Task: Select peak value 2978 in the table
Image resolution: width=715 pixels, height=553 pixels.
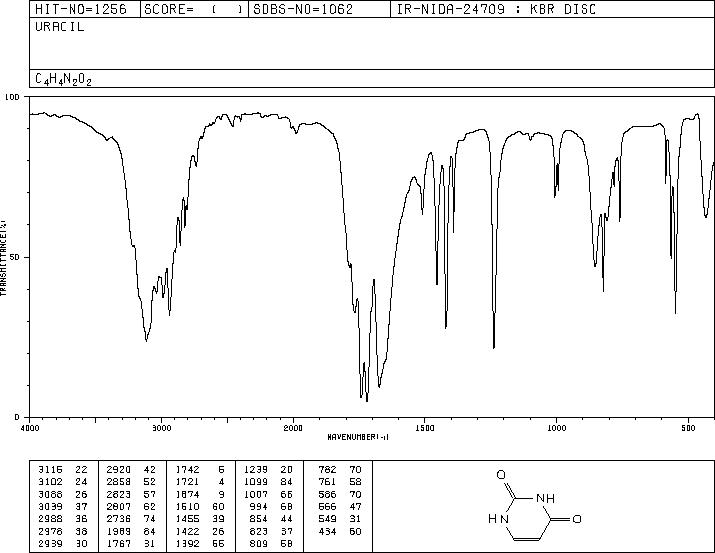Action: coord(50,532)
